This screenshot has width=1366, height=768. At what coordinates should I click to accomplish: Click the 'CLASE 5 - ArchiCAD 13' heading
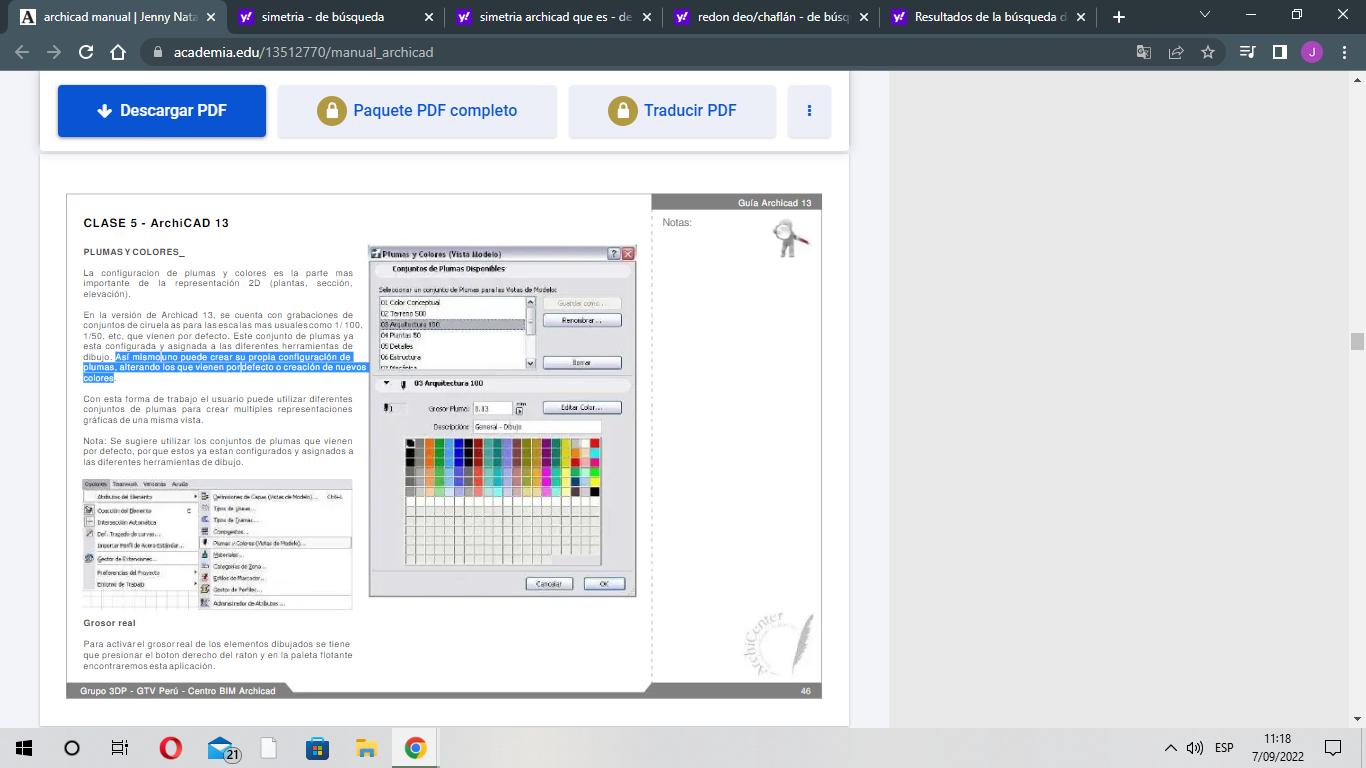coord(156,223)
